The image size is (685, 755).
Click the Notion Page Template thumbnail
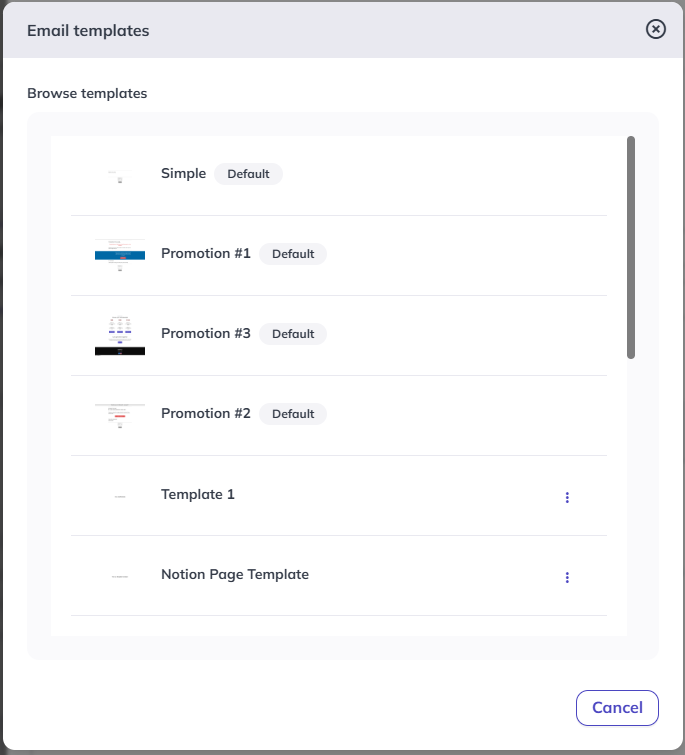(120, 576)
